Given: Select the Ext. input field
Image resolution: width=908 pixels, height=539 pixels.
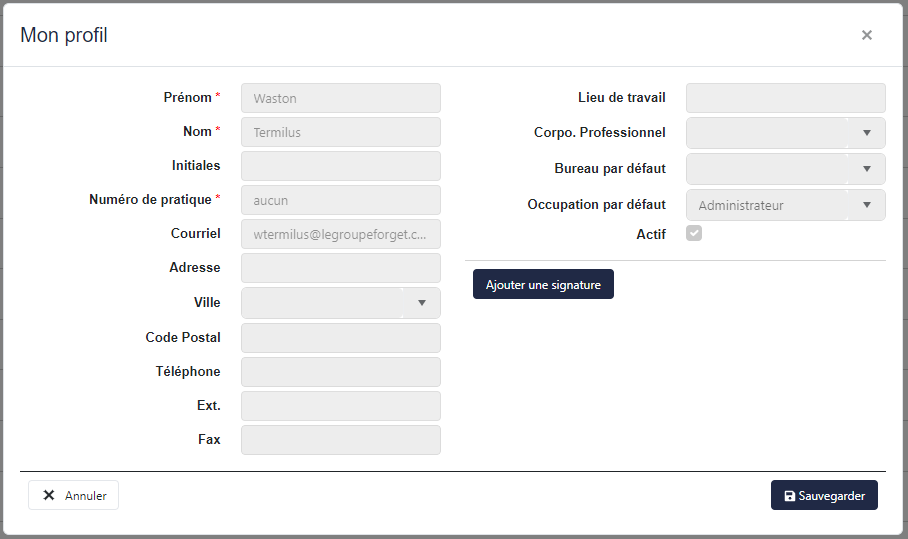Looking at the screenshot, I should point(340,406).
